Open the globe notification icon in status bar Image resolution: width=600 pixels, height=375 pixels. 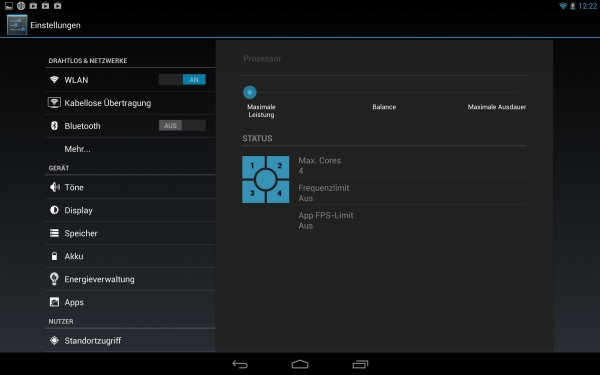click(x=21, y=6)
